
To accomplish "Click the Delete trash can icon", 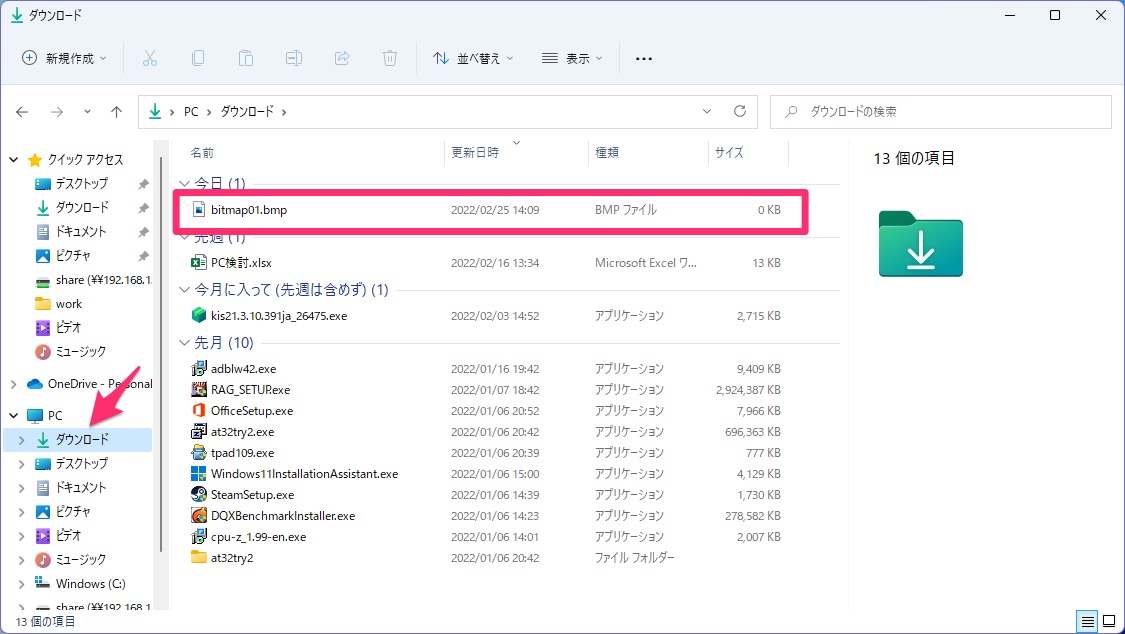I will [390, 58].
